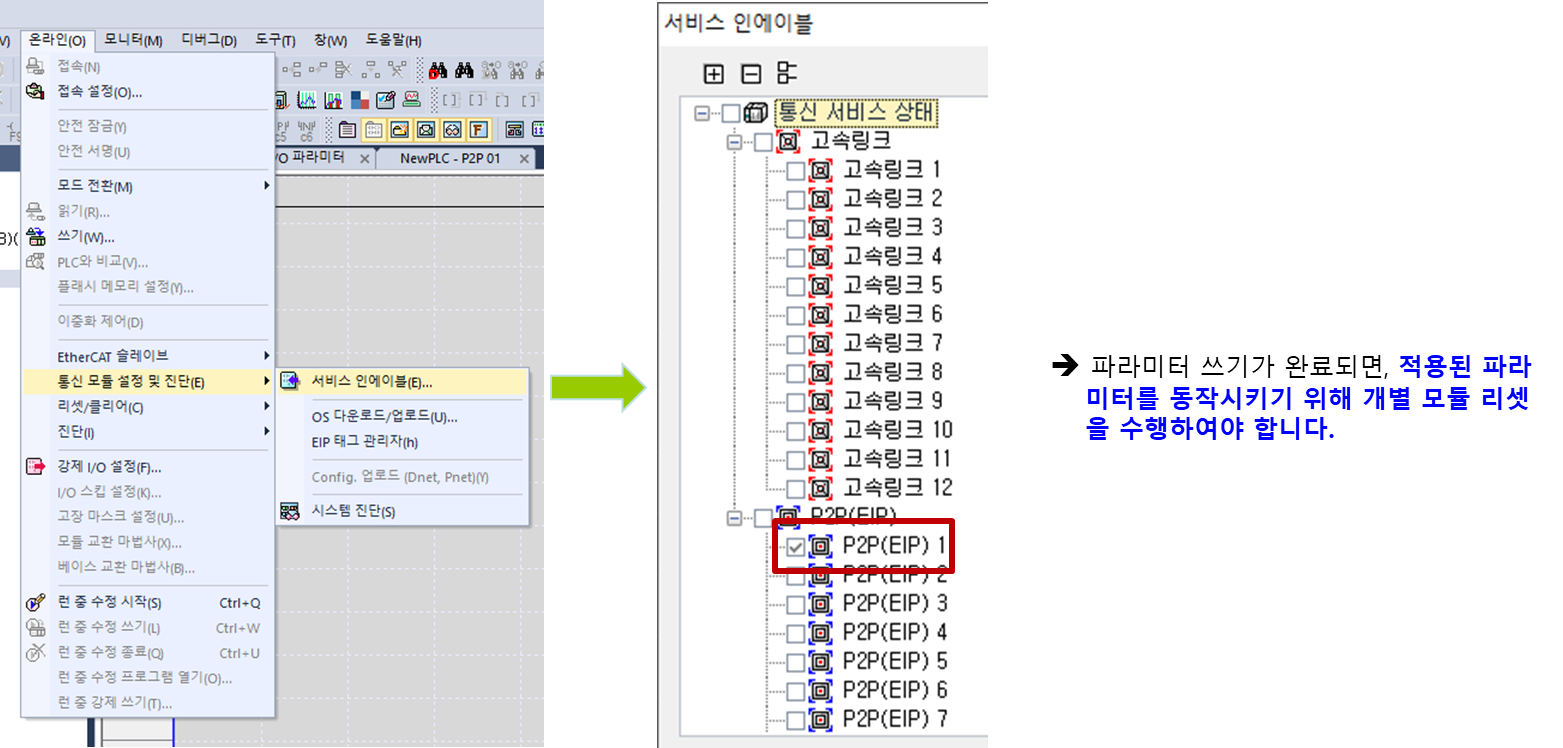The width and height of the screenshot is (1563, 748).
Task: Expand the EtherCAT 슬레이브 submenu arrow
Action: click(266, 355)
